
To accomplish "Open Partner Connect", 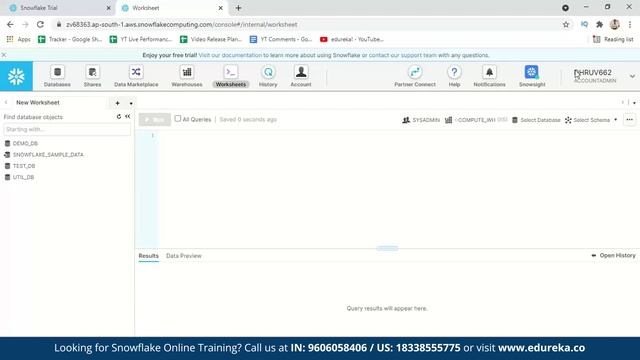I will pyautogui.click(x=415, y=76).
